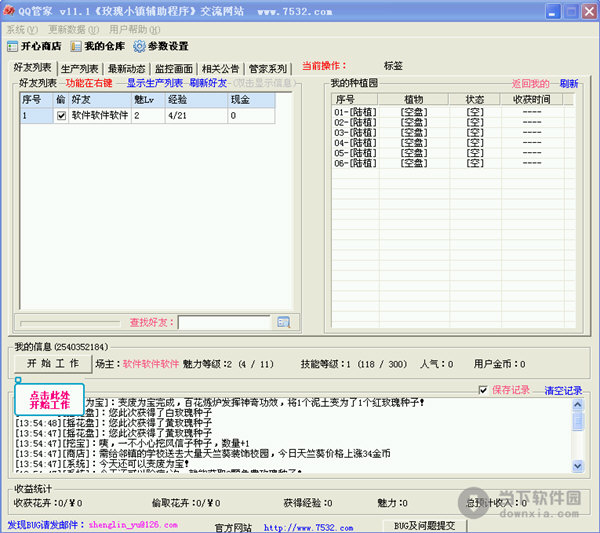This screenshot has height=533, width=600.
Task: Switch to the 最新动态 tab
Action: (x=127, y=69)
